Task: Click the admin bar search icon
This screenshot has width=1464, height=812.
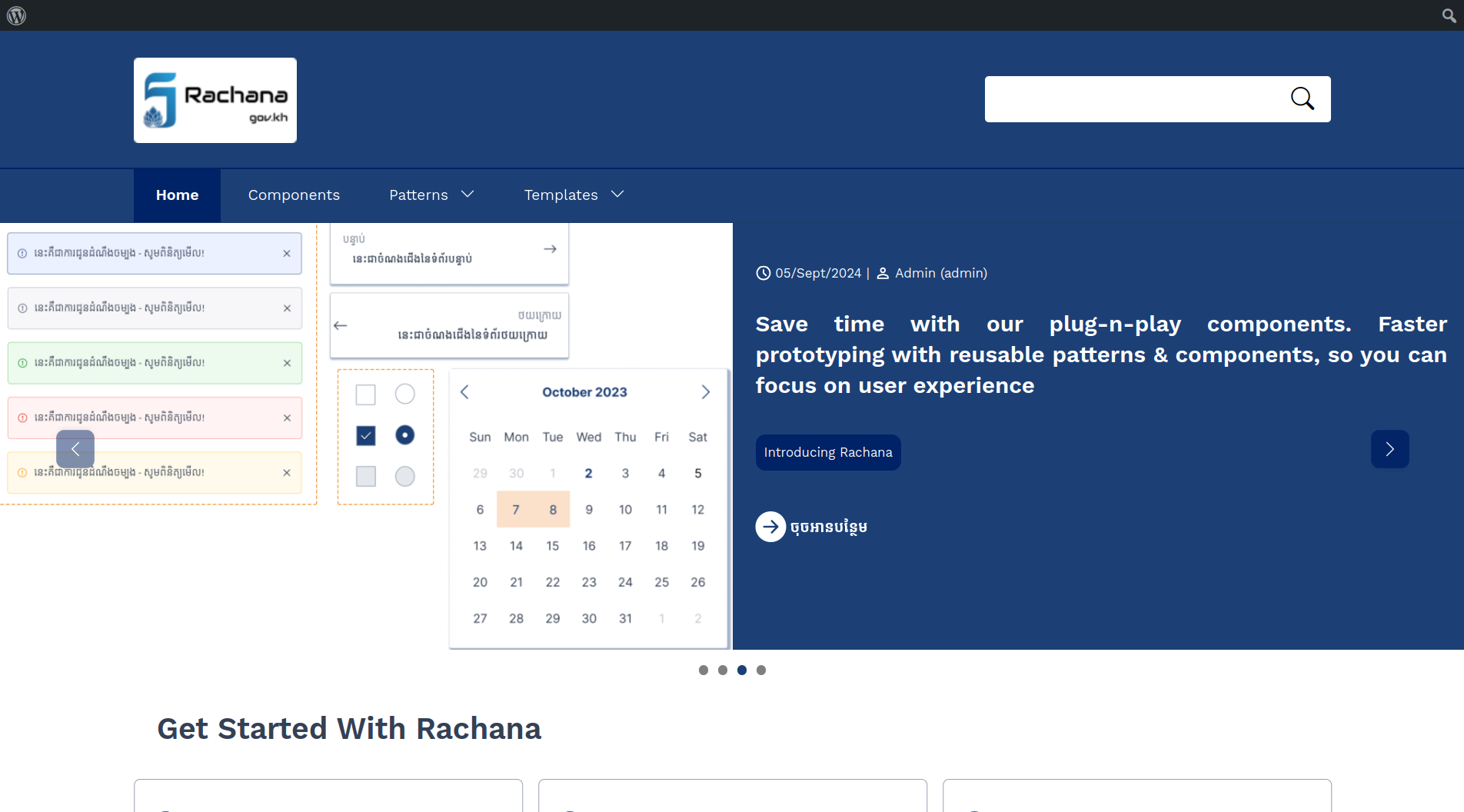Action: [1449, 15]
